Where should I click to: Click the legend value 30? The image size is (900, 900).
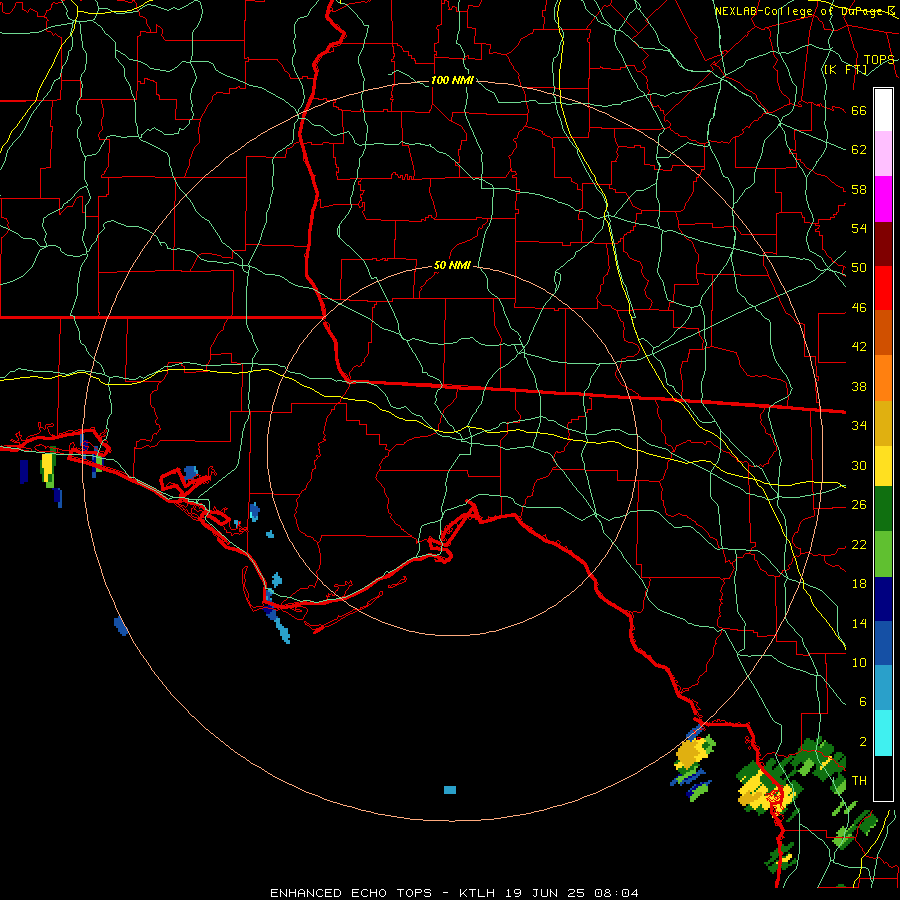(x=859, y=465)
